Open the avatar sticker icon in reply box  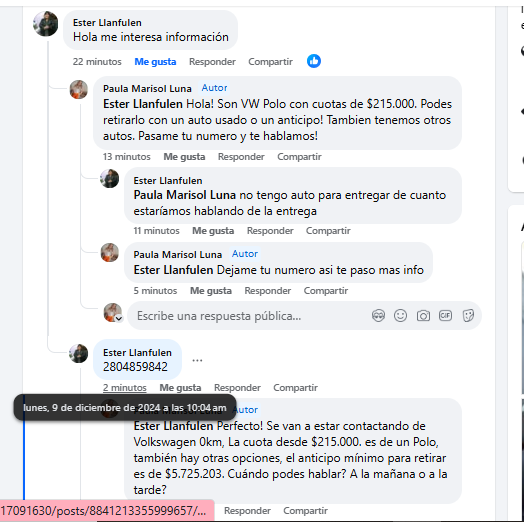(378, 315)
